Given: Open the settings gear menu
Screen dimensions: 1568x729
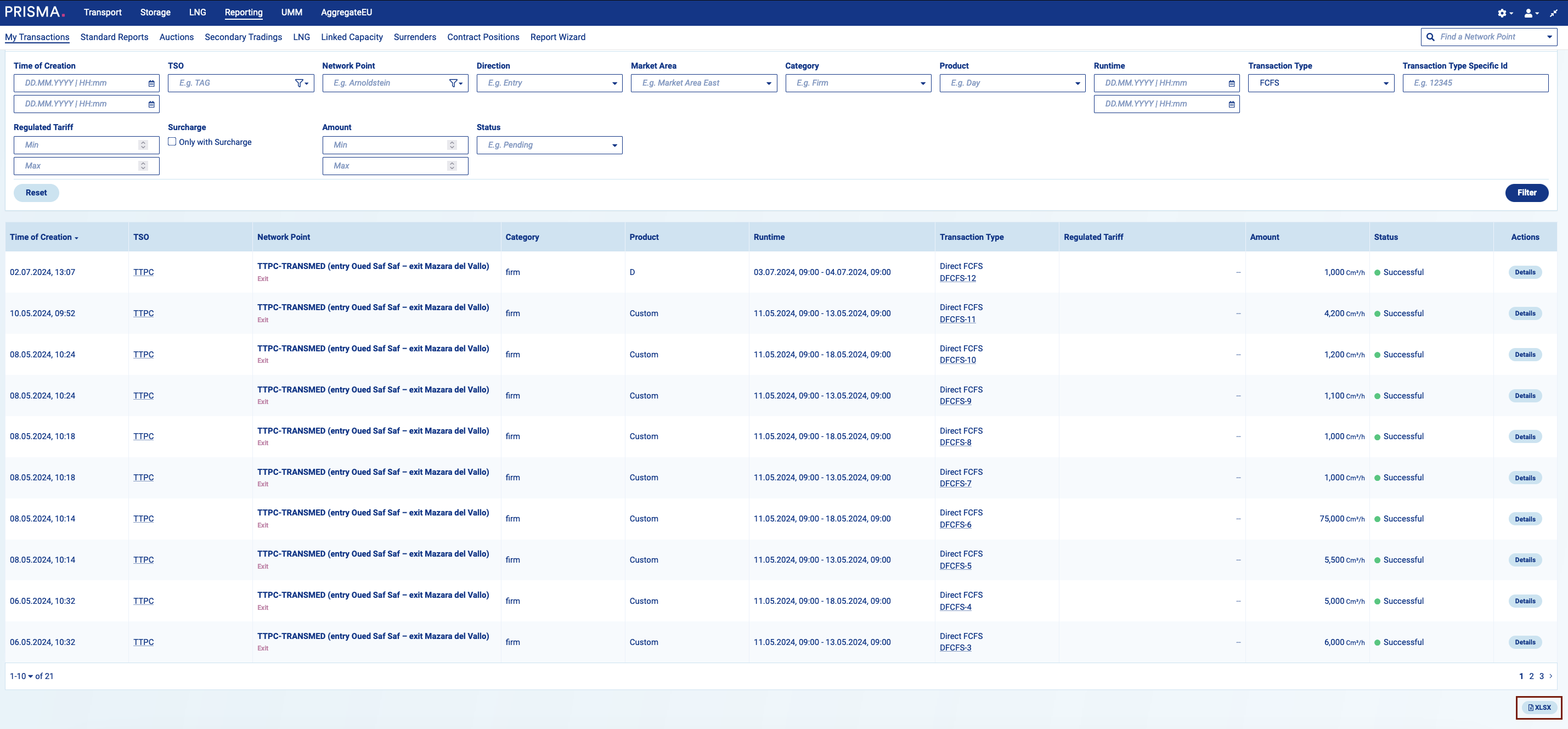Looking at the screenshot, I should [x=1502, y=13].
